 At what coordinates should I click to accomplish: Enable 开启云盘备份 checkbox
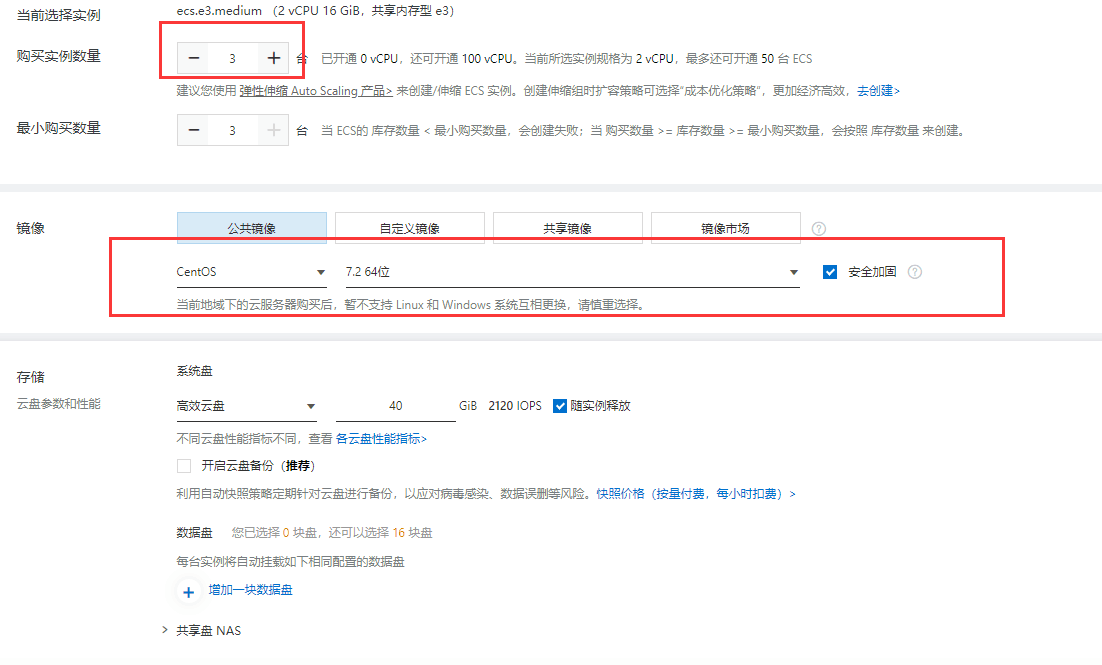[x=183, y=466]
